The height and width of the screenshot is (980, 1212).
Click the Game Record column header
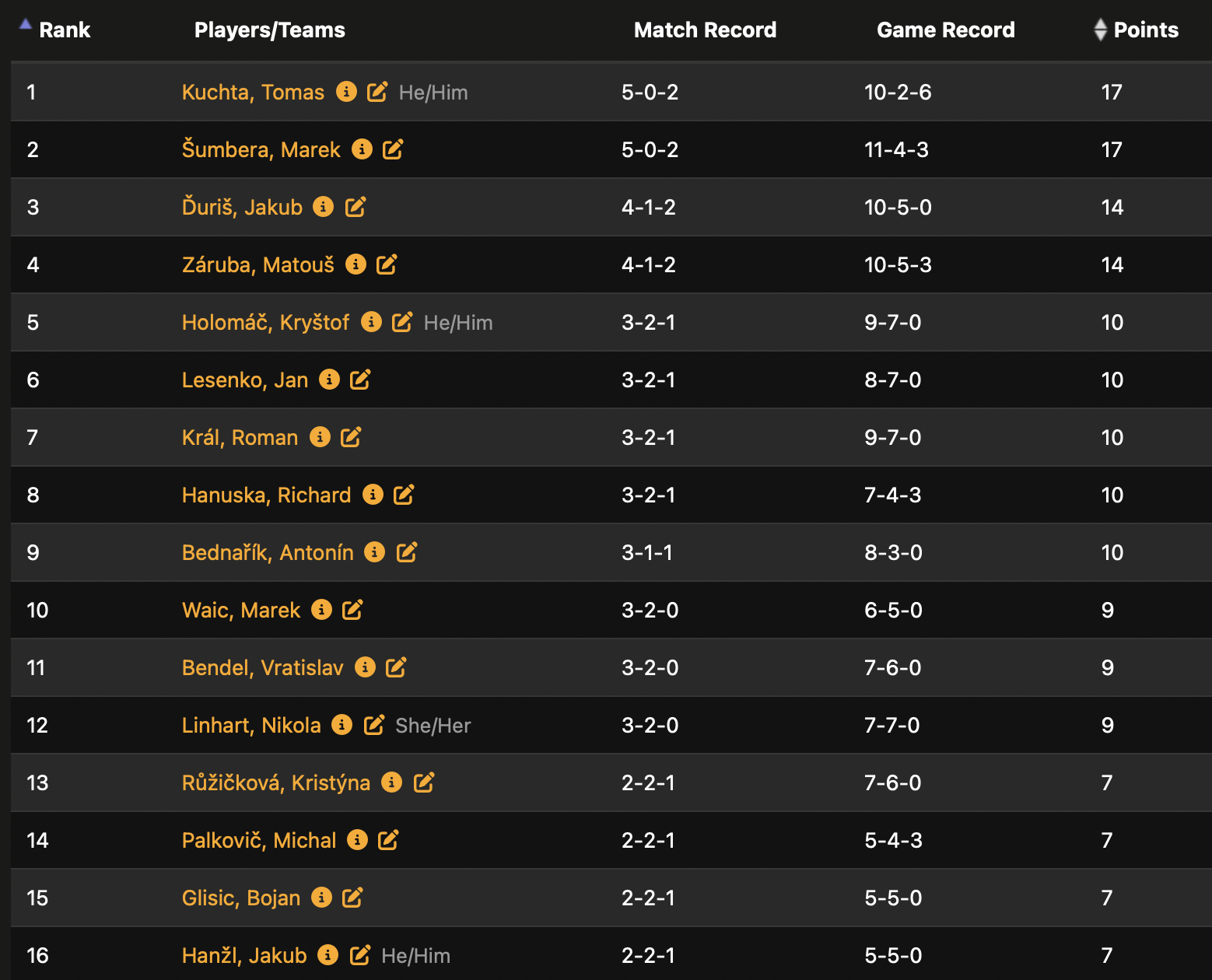945,30
